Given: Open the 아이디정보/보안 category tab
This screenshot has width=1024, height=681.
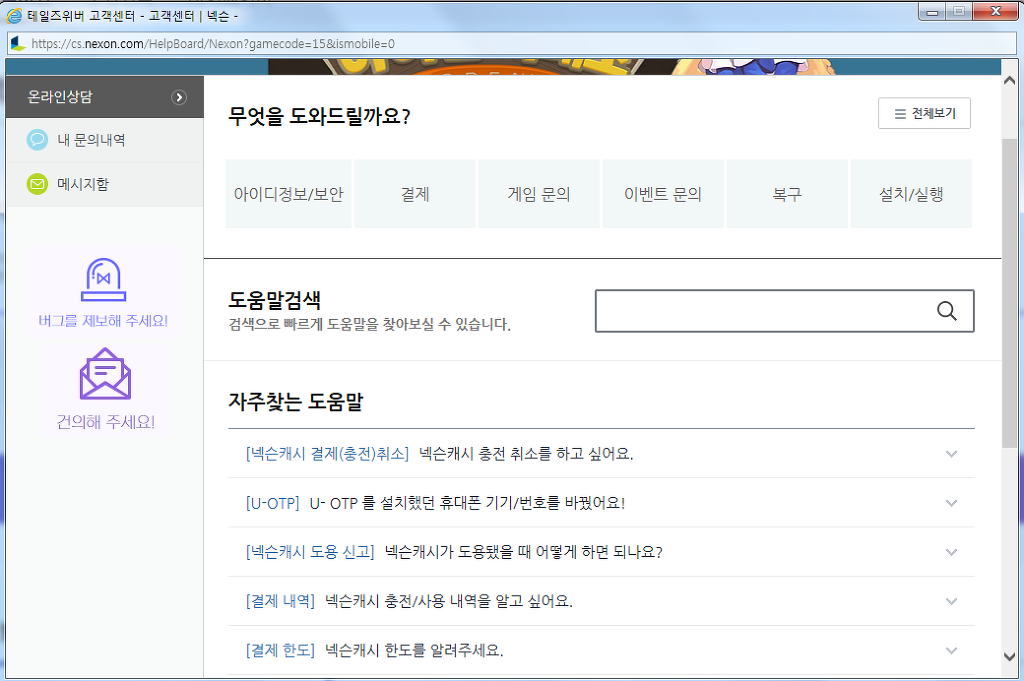Looking at the screenshot, I should click(x=288, y=194).
